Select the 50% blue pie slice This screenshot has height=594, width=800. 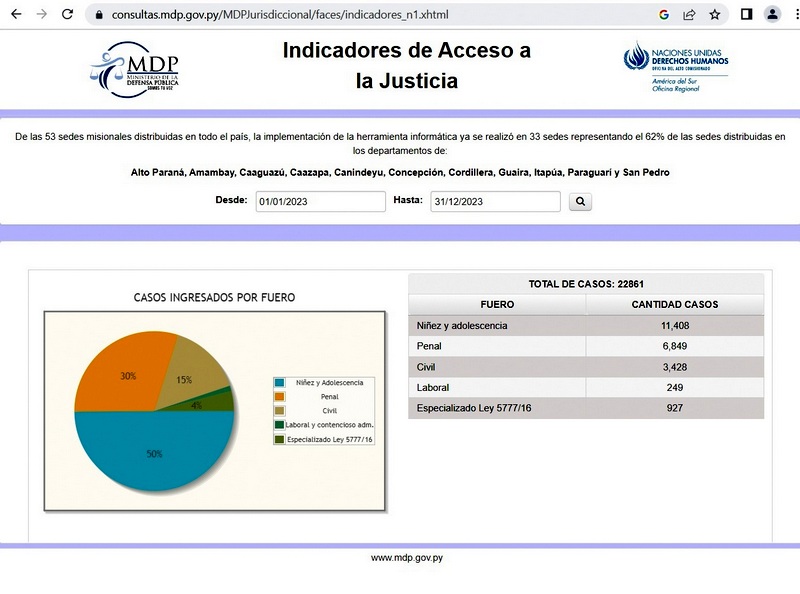(154, 452)
